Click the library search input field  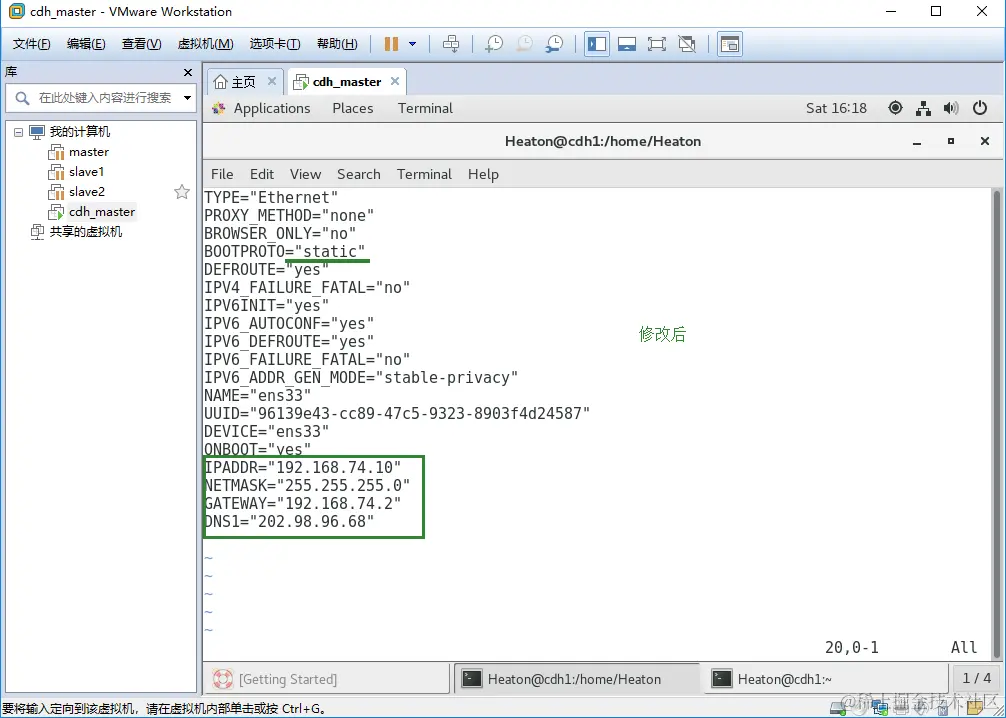click(x=105, y=98)
